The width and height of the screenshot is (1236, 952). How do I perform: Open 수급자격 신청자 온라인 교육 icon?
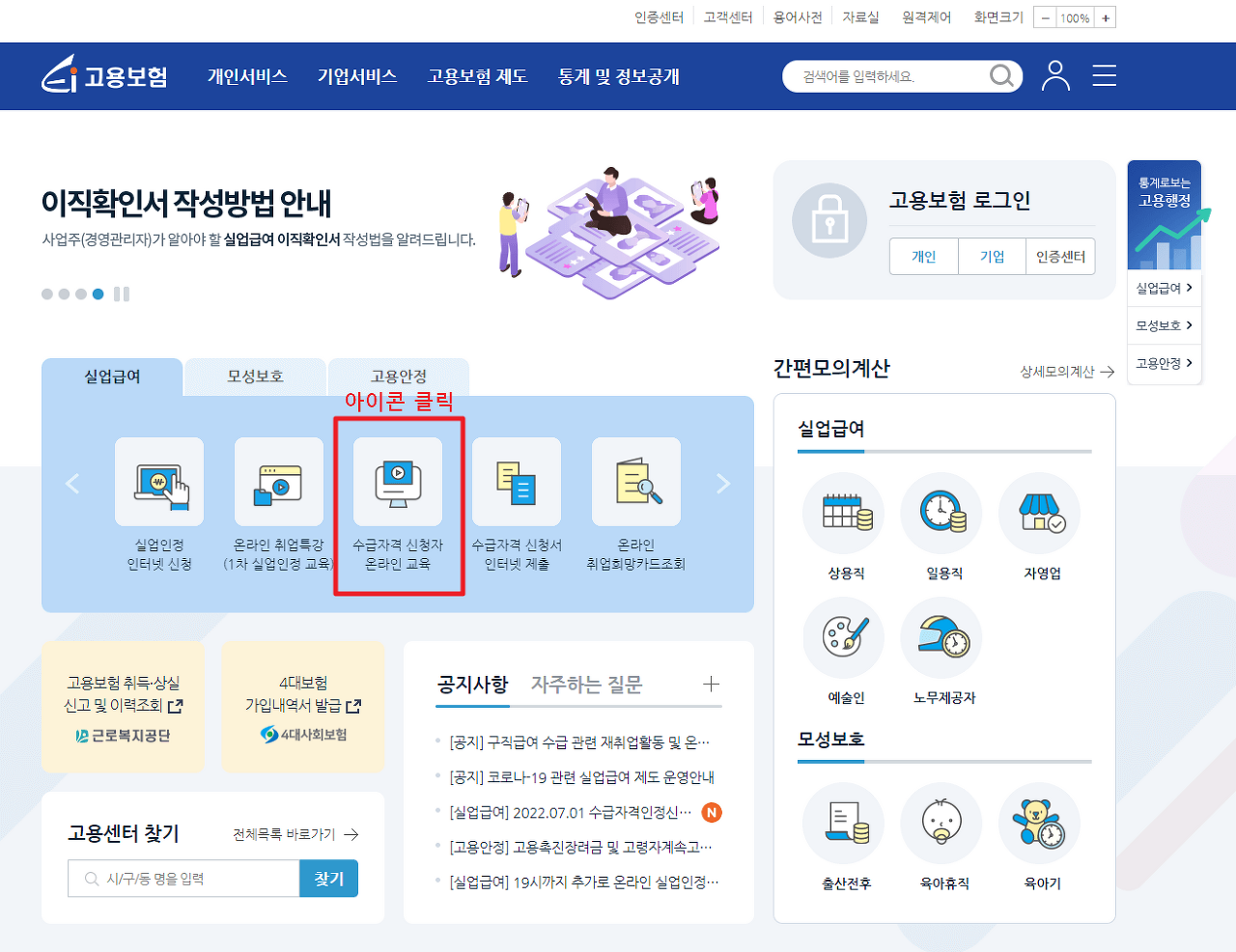tap(397, 483)
